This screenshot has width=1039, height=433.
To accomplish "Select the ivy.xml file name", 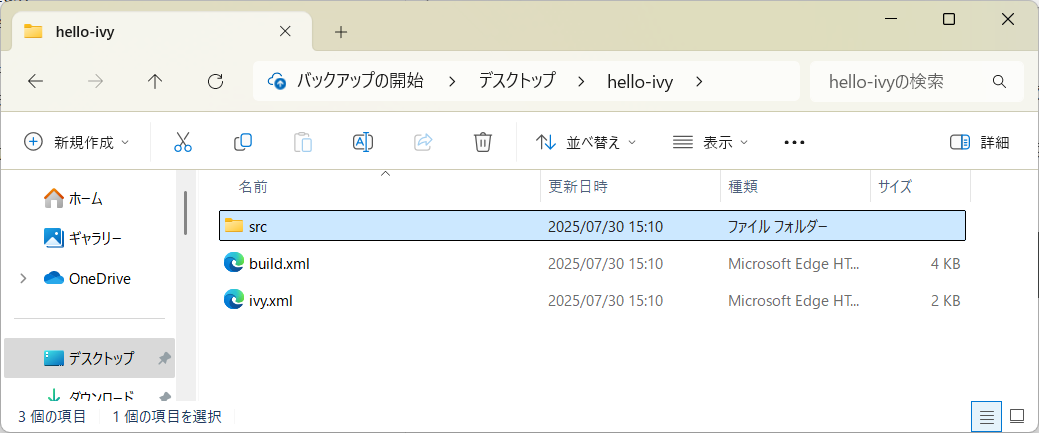I will [x=271, y=300].
